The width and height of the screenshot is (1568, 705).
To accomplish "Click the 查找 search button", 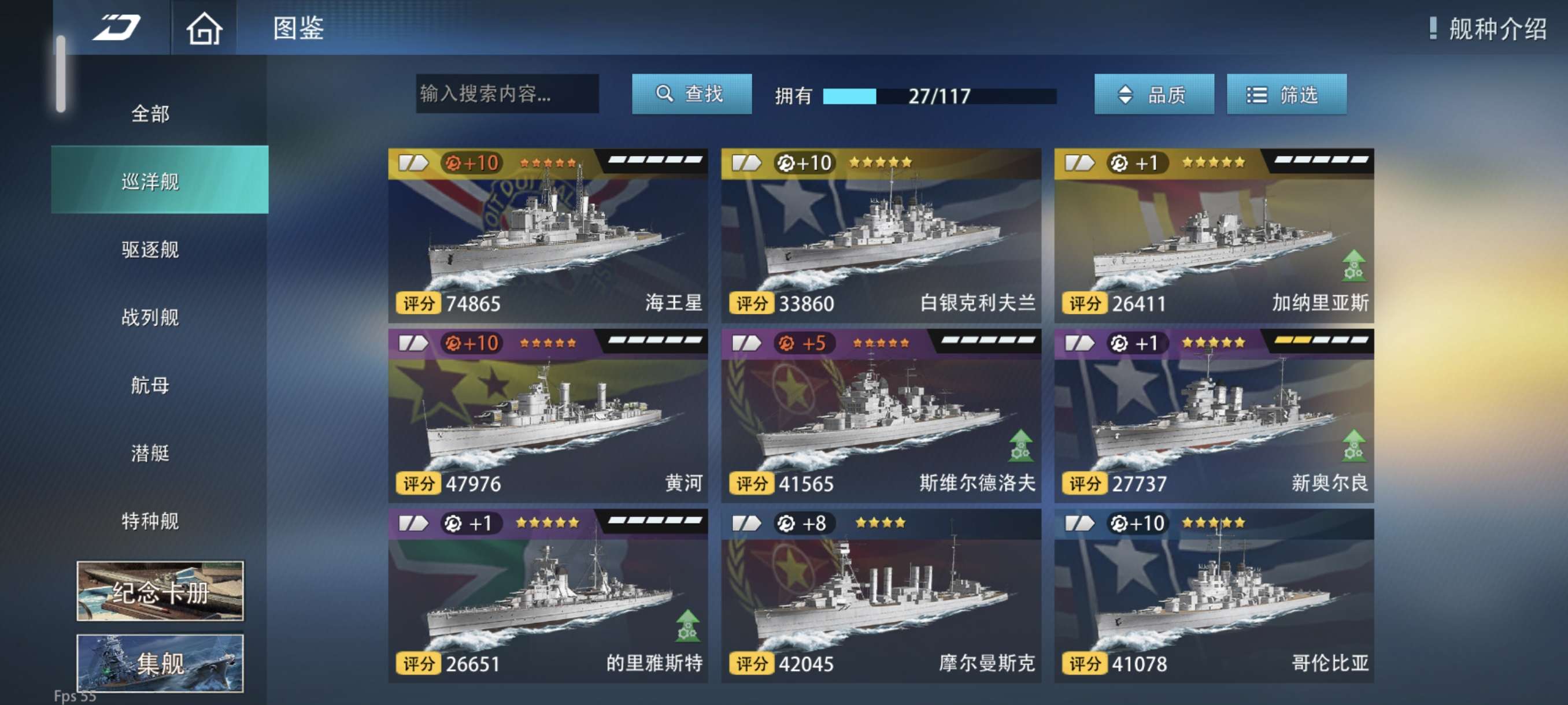I will point(691,94).
